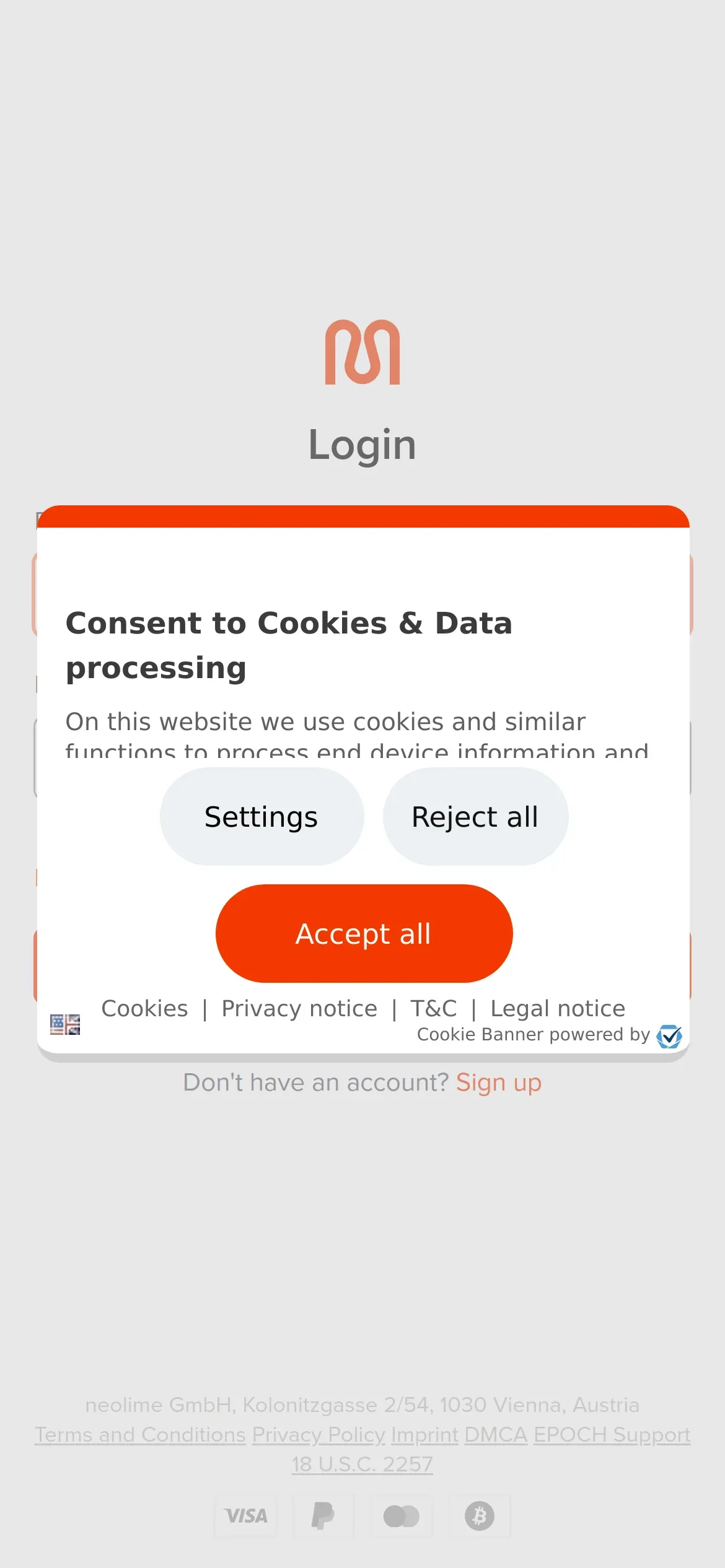
Task: Open the 18 U.S.C. 2257 link
Action: (362, 1465)
